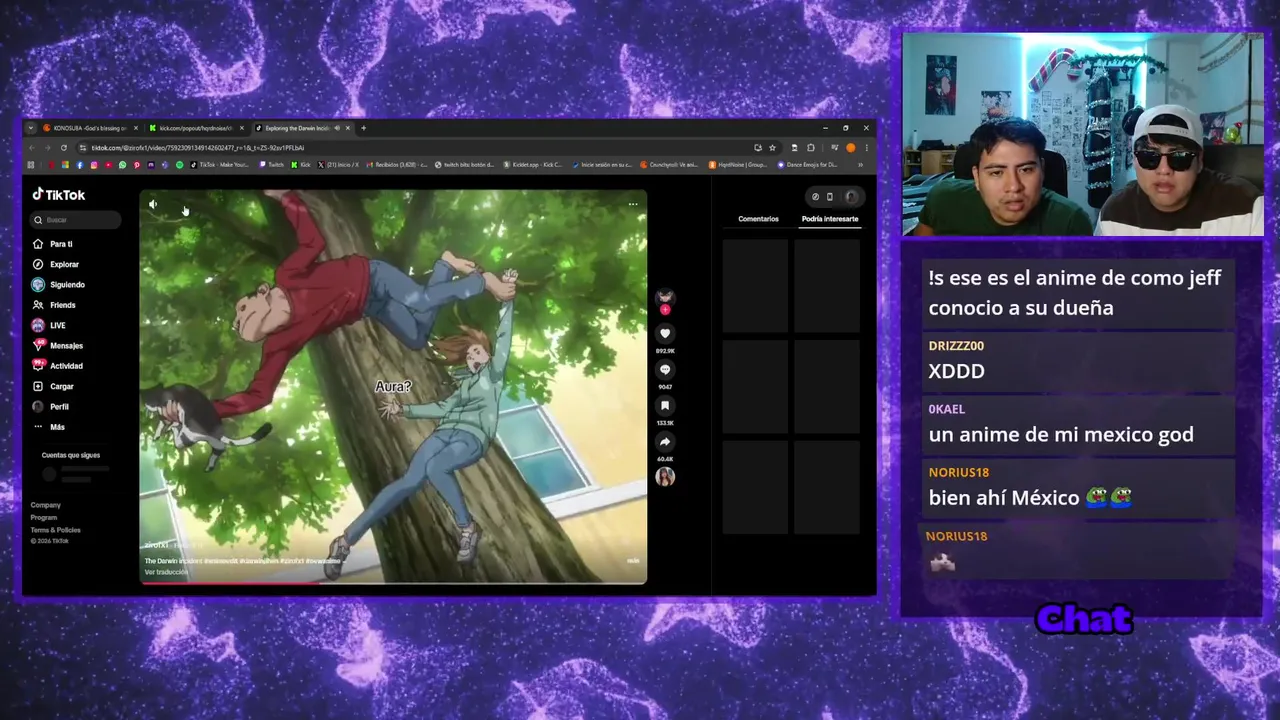Click the creator username zirofx1

click(158, 546)
